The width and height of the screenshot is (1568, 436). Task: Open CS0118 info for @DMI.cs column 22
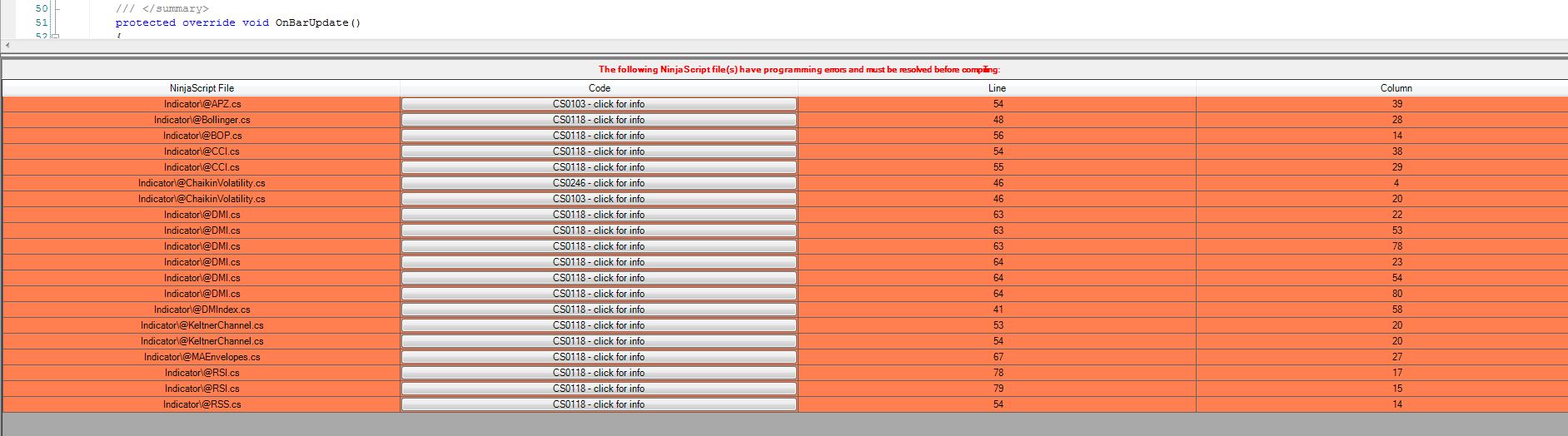tap(599, 215)
